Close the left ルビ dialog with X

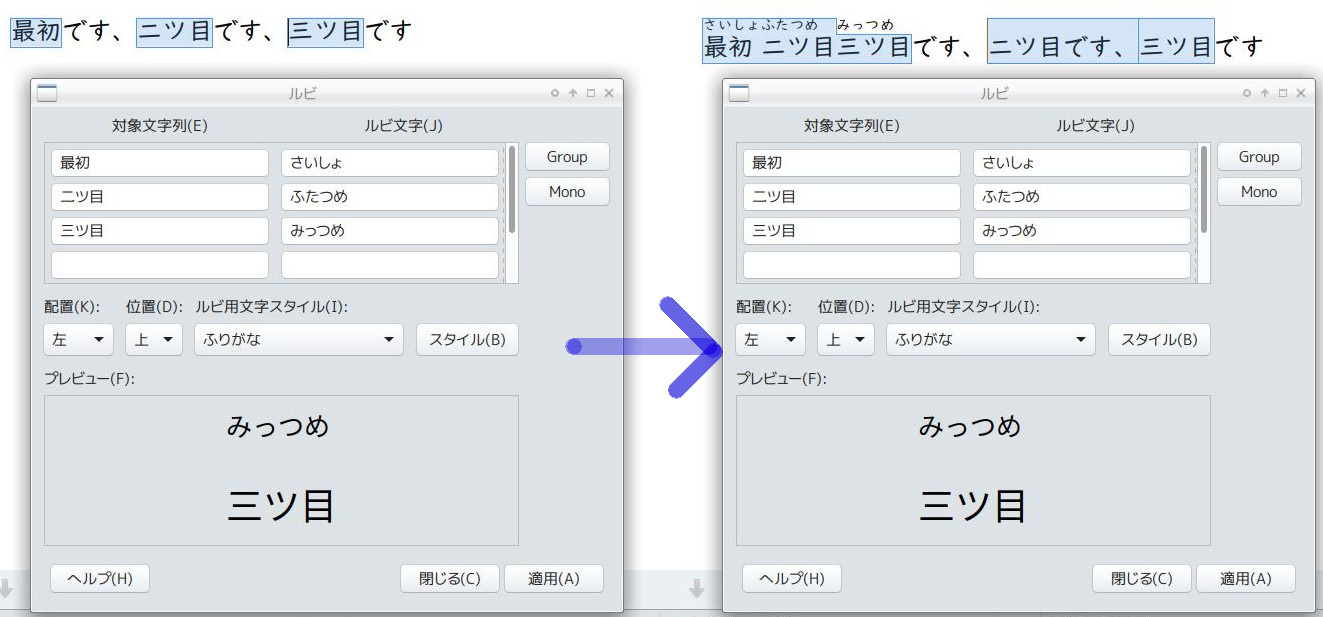click(609, 93)
